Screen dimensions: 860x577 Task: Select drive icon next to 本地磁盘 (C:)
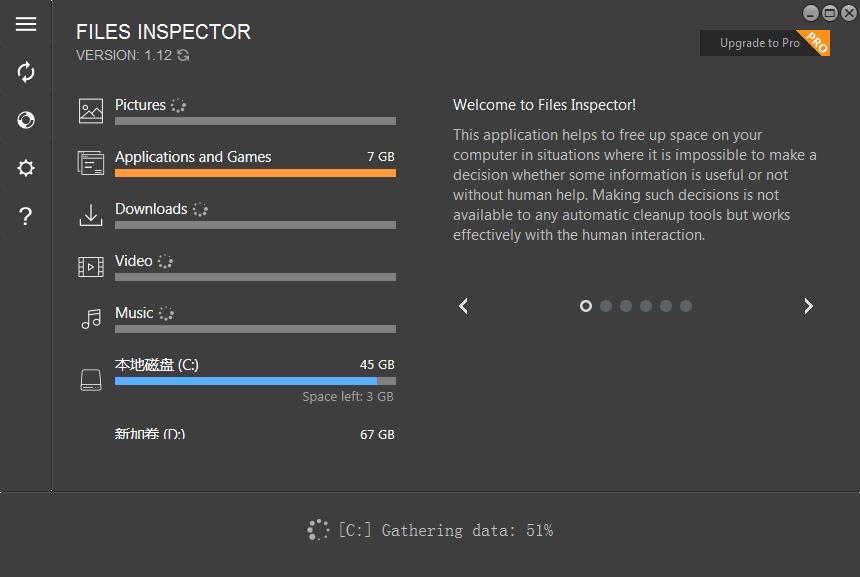tap(90, 379)
